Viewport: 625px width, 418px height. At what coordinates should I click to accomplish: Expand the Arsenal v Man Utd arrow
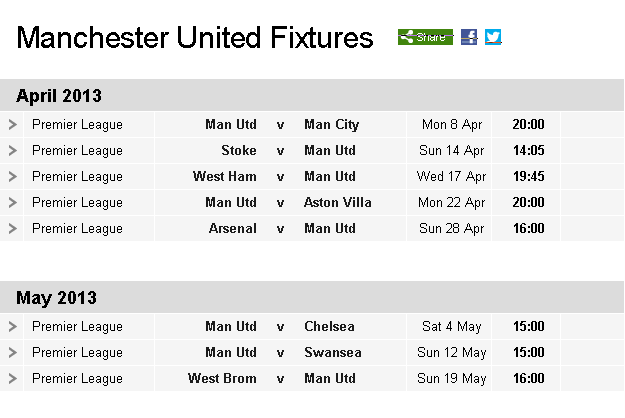click(12, 228)
